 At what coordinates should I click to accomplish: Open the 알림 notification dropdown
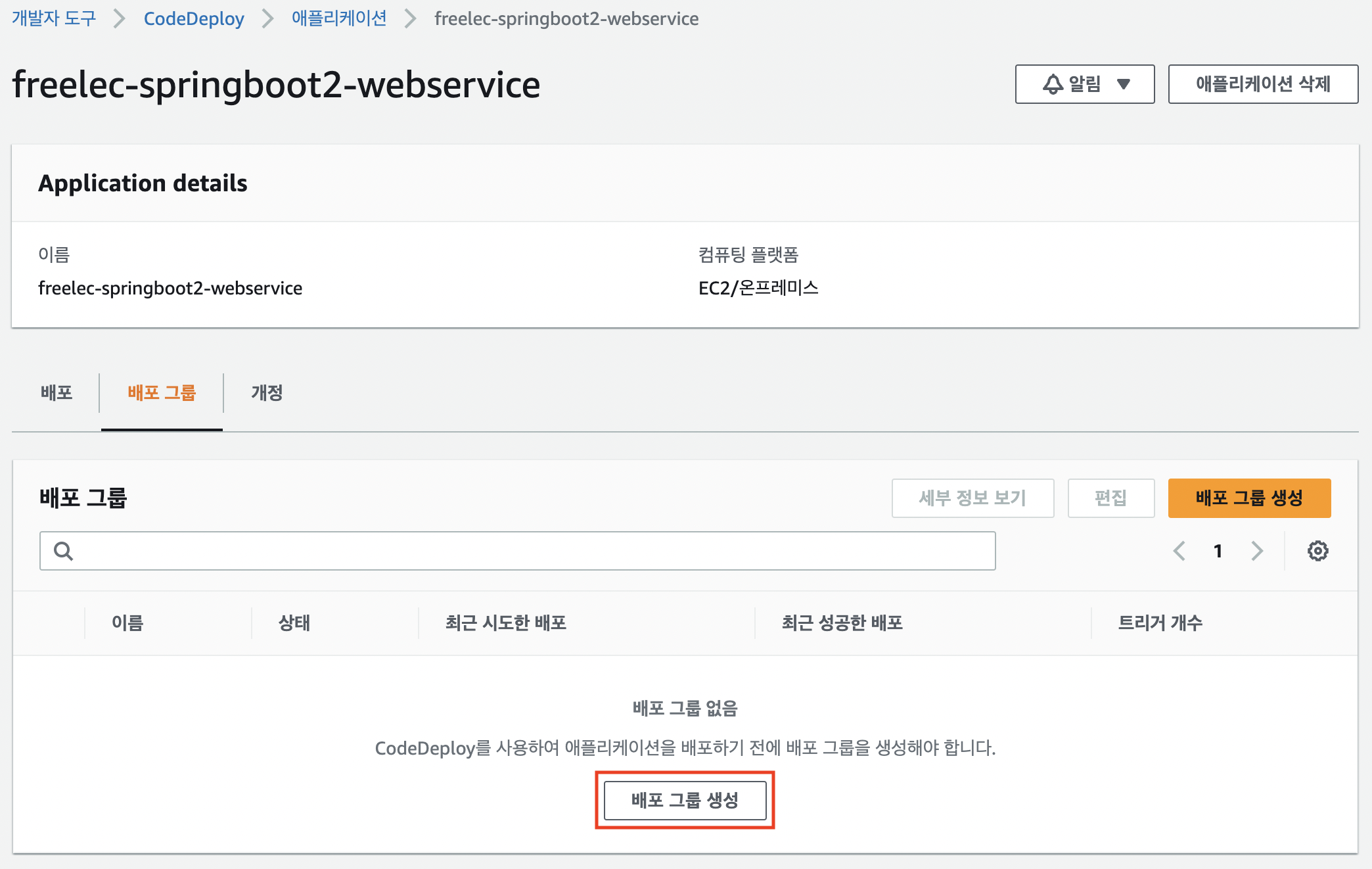tap(1085, 84)
